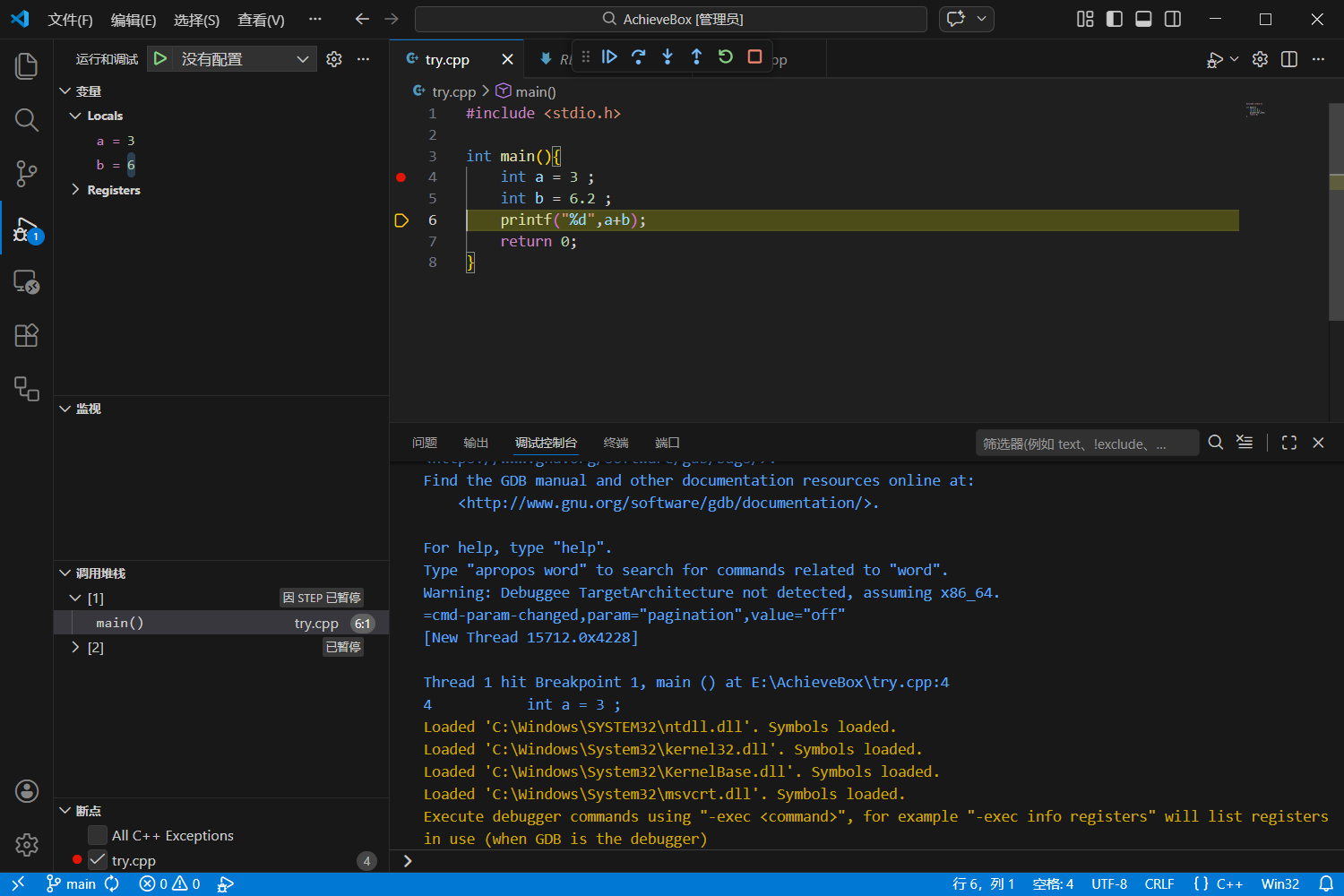1344x896 pixels.
Task: Open the 选择(S) menu
Action: [196, 20]
